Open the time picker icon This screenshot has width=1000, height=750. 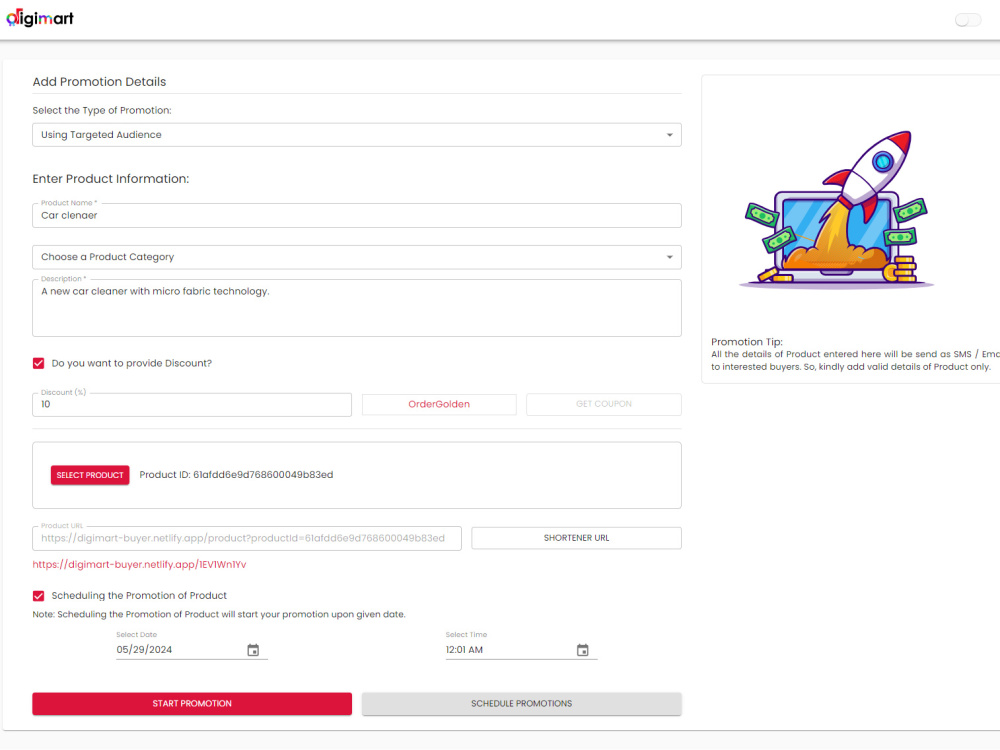coord(582,650)
